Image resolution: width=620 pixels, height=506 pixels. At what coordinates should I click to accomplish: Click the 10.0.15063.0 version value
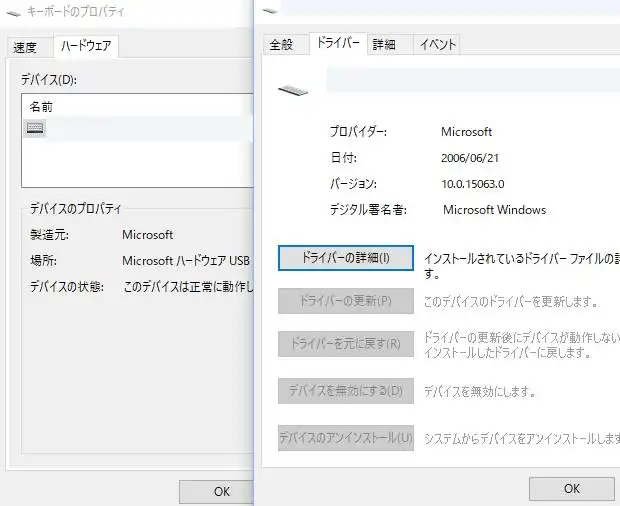(x=473, y=184)
